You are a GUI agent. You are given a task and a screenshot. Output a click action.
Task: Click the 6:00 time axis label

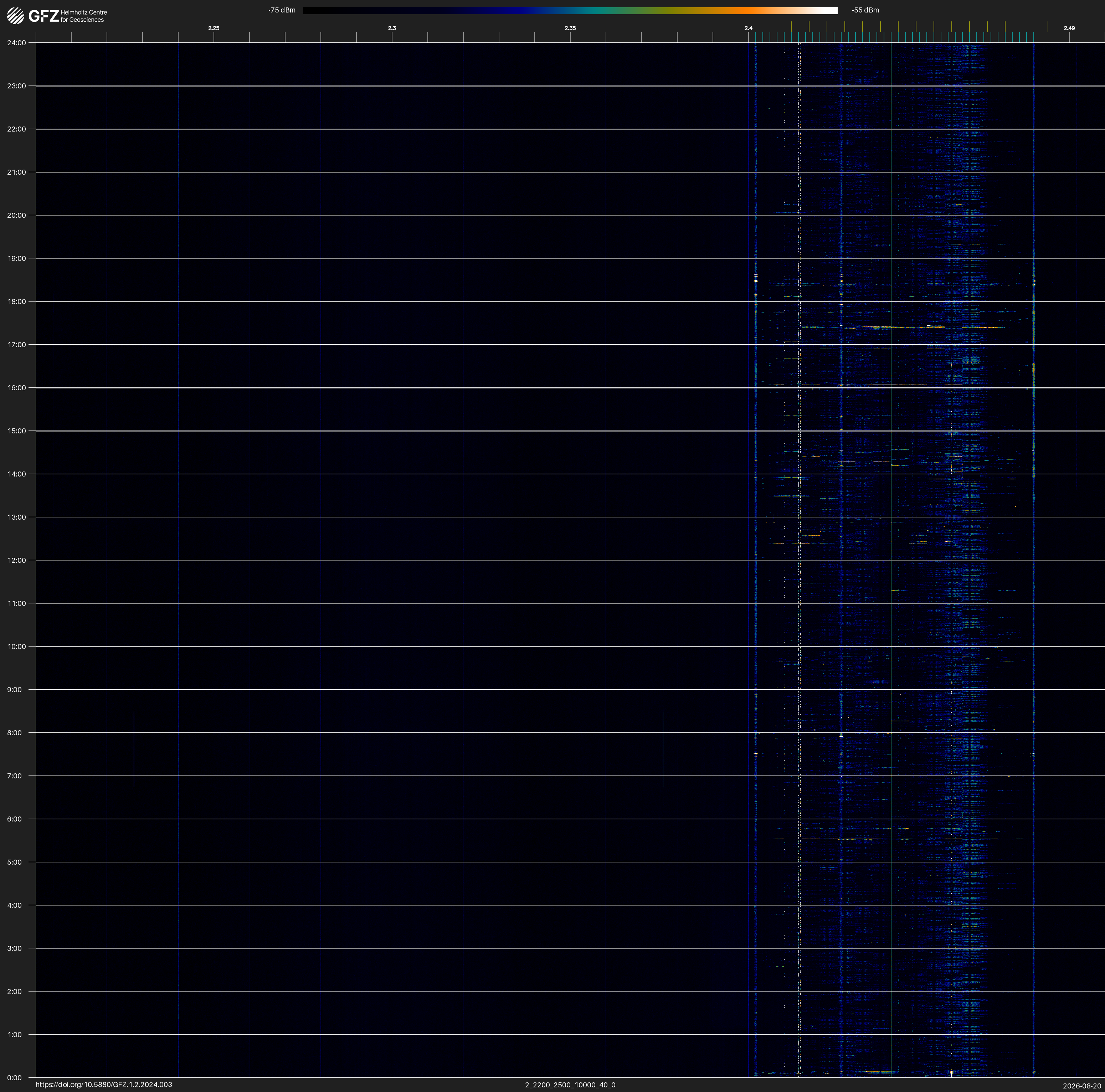[x=14, y=819]
